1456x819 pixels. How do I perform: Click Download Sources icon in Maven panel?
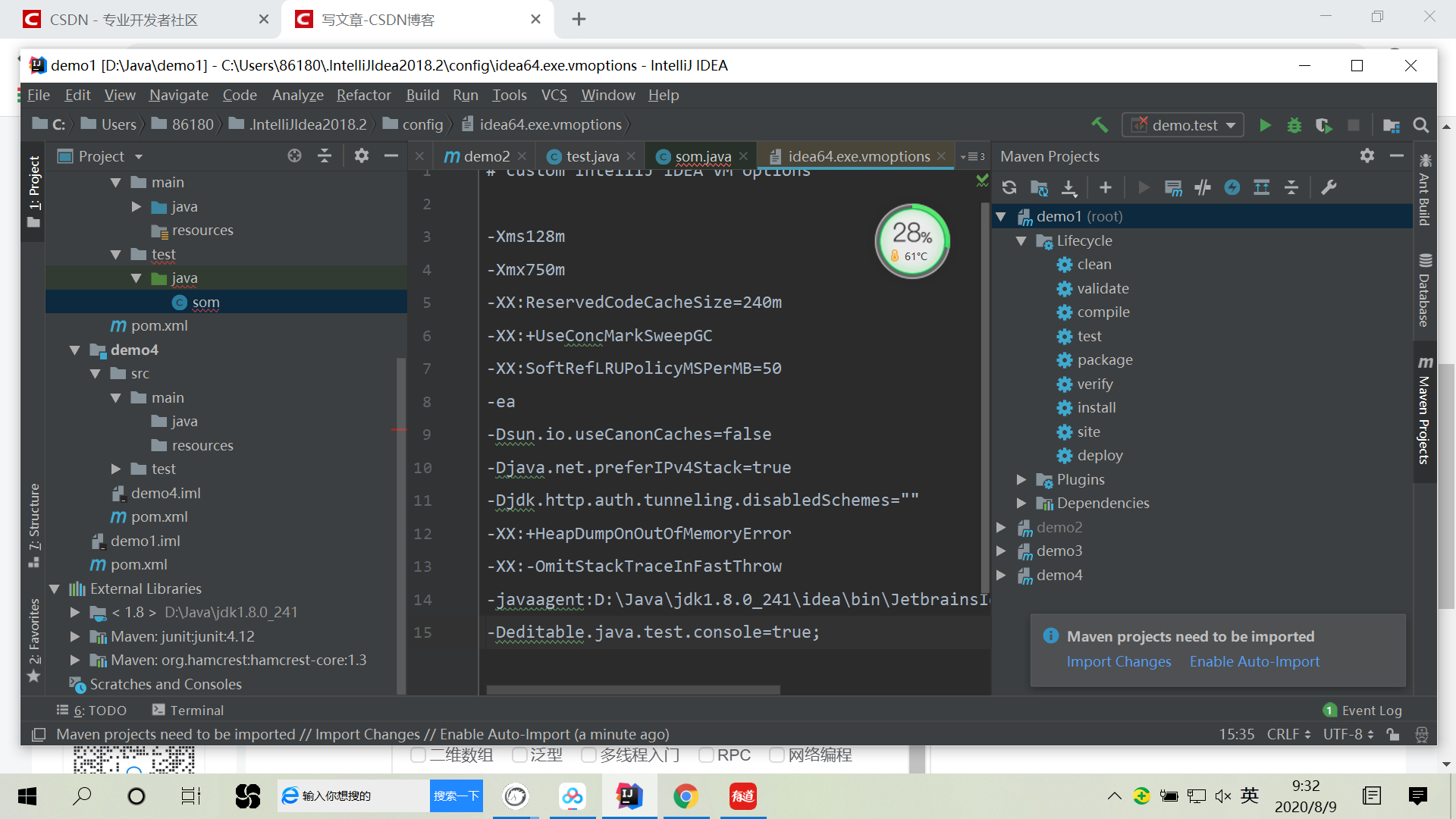point(1069,187)
